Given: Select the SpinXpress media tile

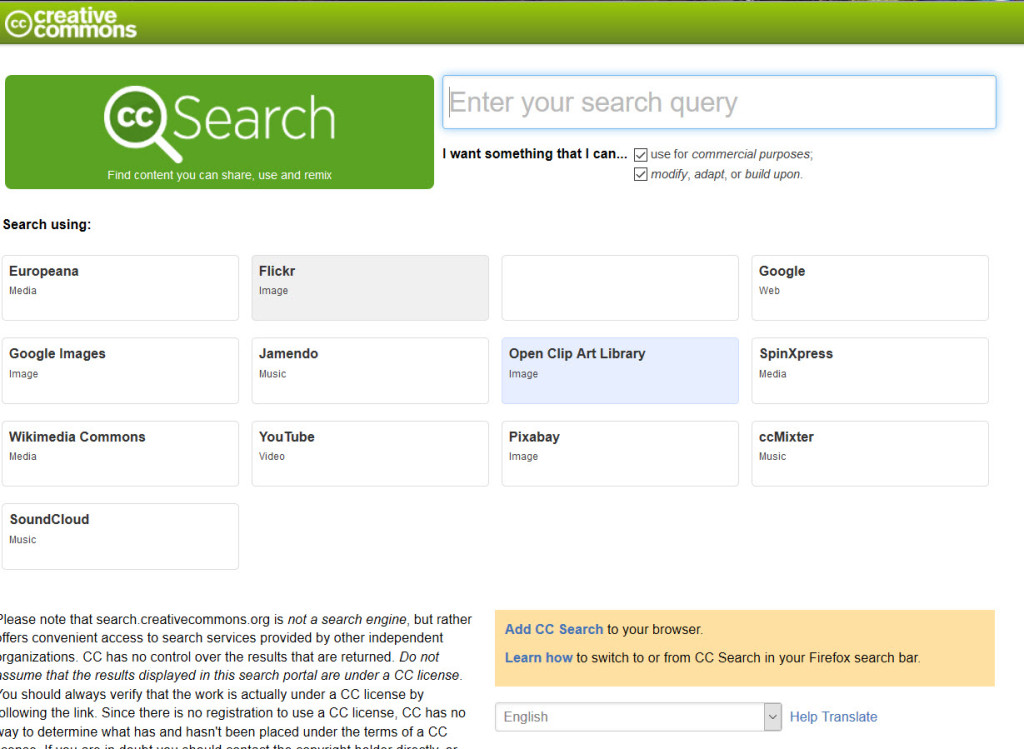Looking at the screenshot, I should pyautogui.click(x=870, y=370).
